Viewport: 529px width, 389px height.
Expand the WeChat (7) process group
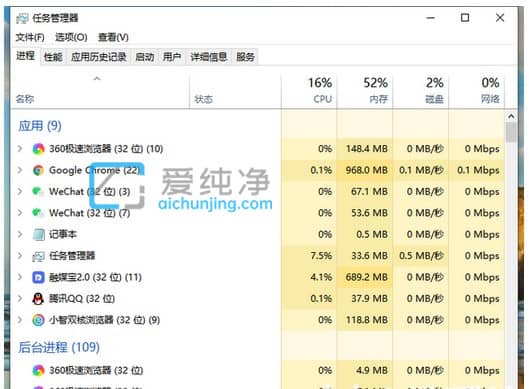pyautogui.click(x=20, y=213)
